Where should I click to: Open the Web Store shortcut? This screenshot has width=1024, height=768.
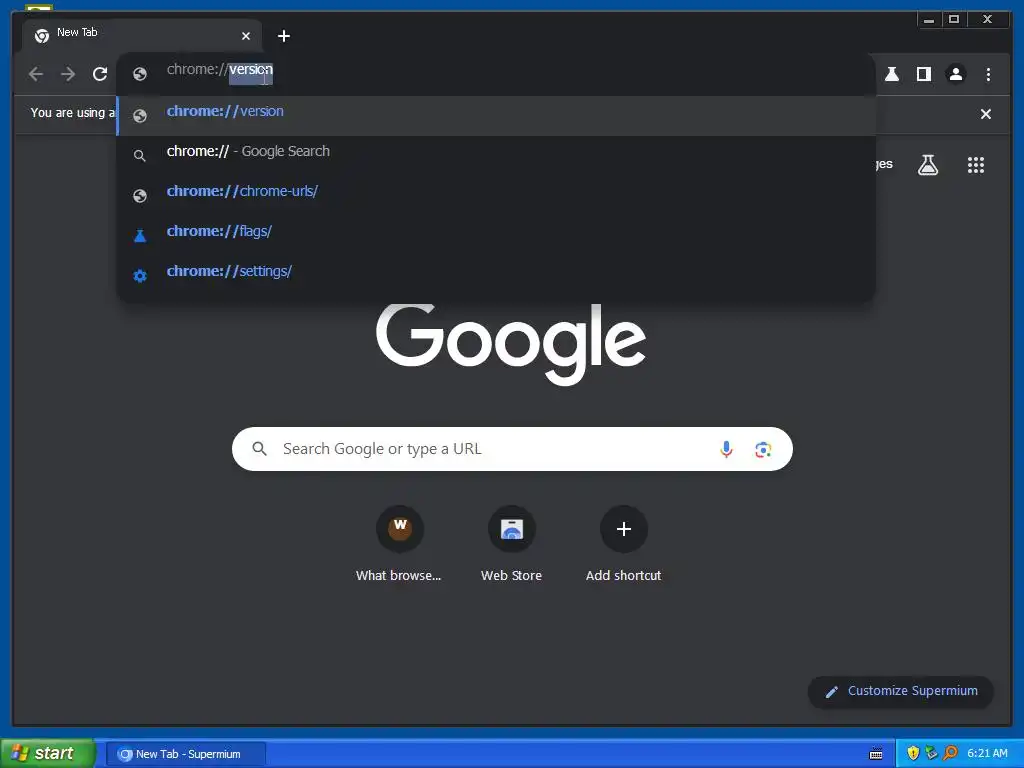[511, 543]
